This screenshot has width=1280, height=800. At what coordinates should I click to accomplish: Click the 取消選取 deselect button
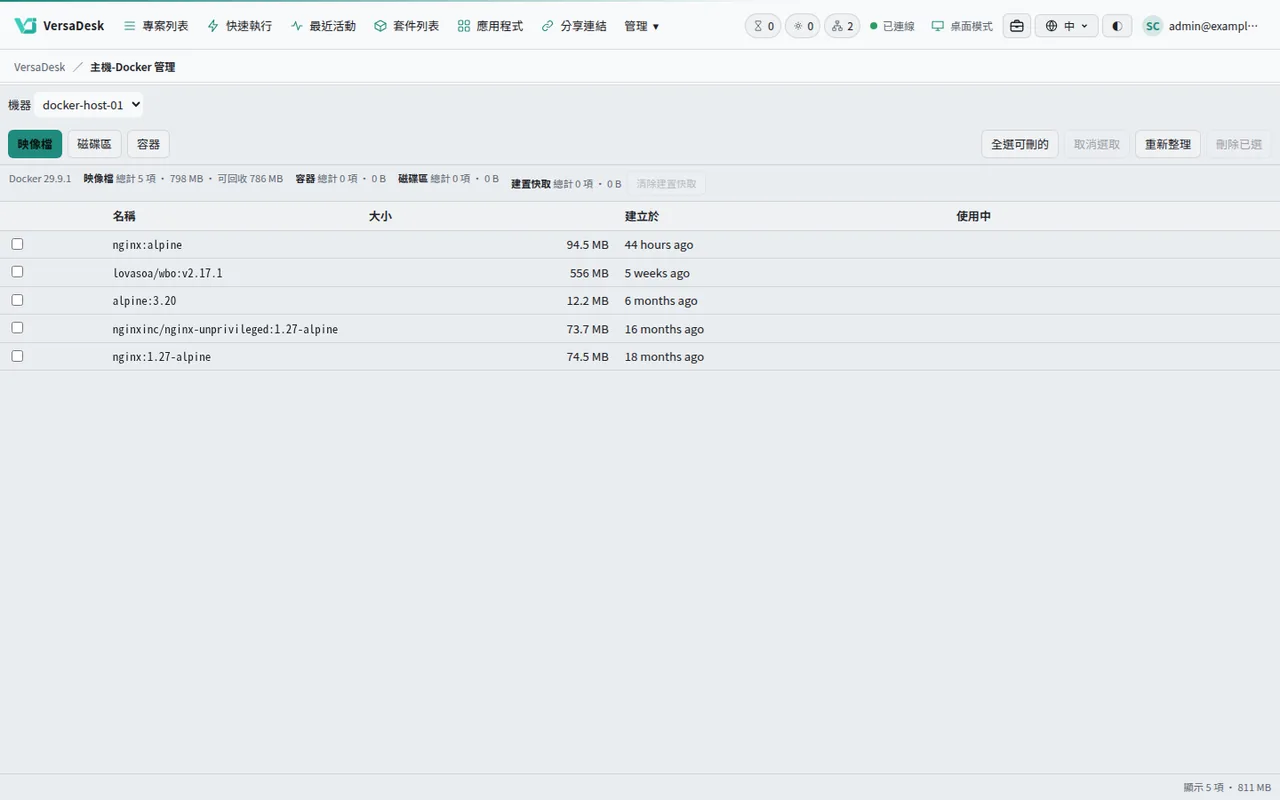(x=1097, y=144)
